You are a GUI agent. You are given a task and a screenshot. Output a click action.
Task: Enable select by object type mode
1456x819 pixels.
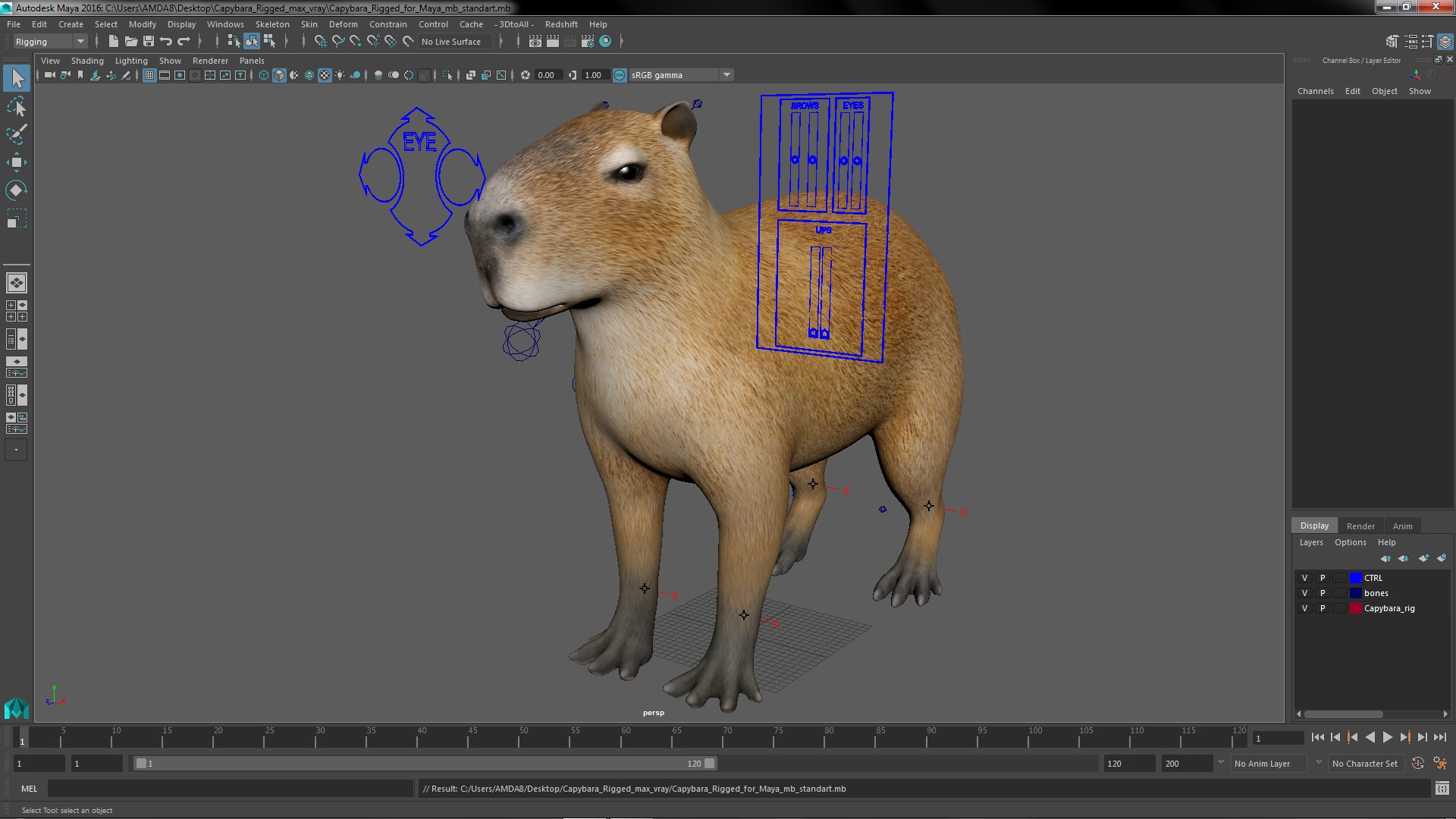pyautogui.click(x=251, y=42)
